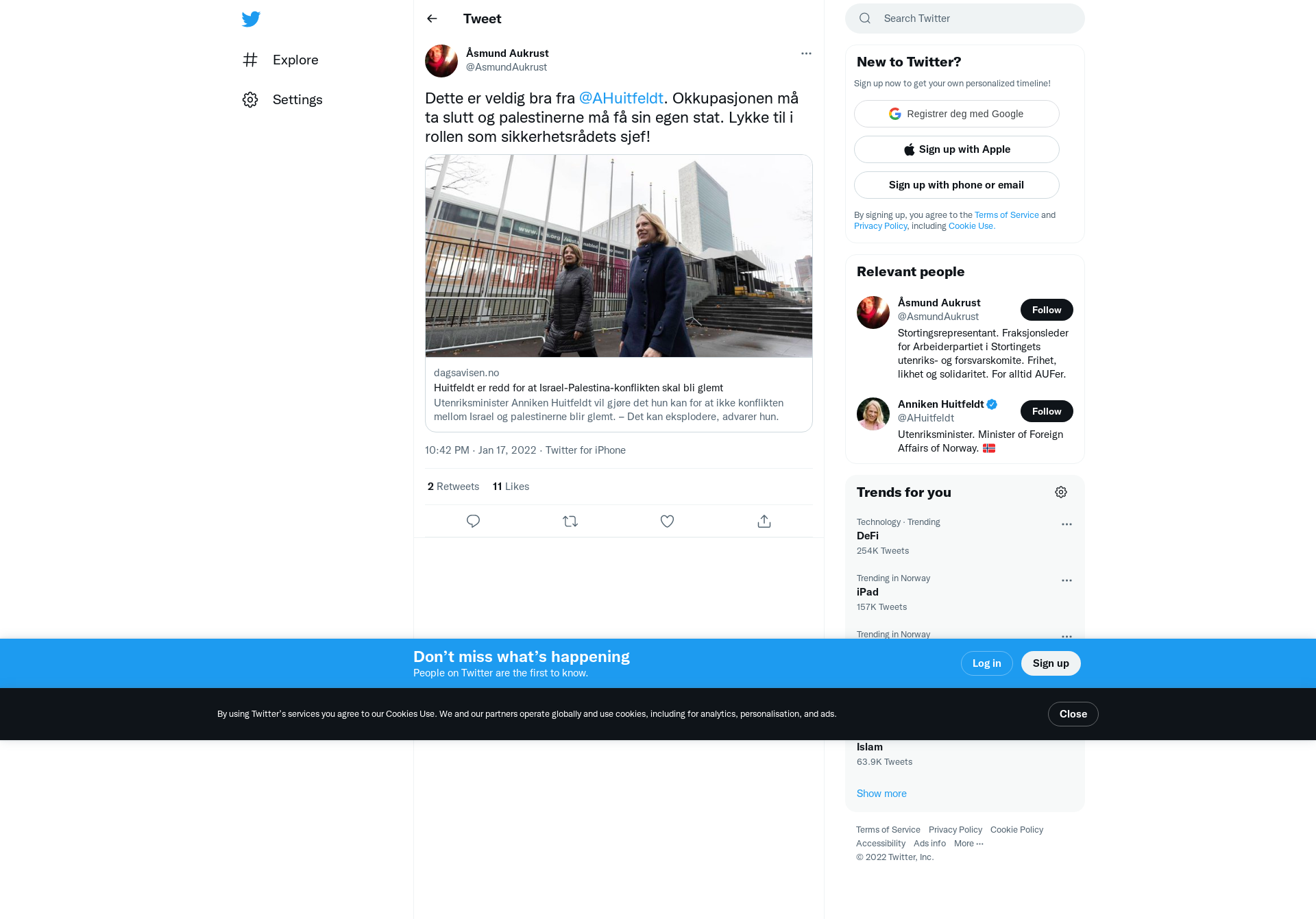Like the tweet with heart icon

(667, 521)
